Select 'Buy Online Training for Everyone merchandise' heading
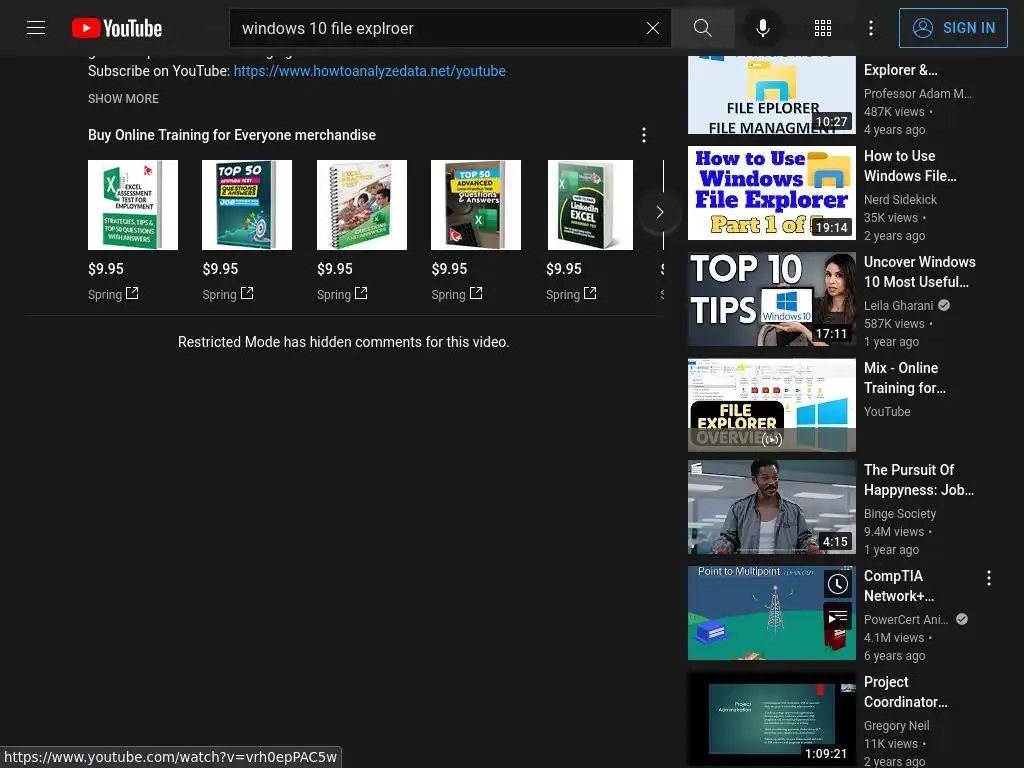The height and width of the screenshot is (768, 1024). [x=232, y=135]
